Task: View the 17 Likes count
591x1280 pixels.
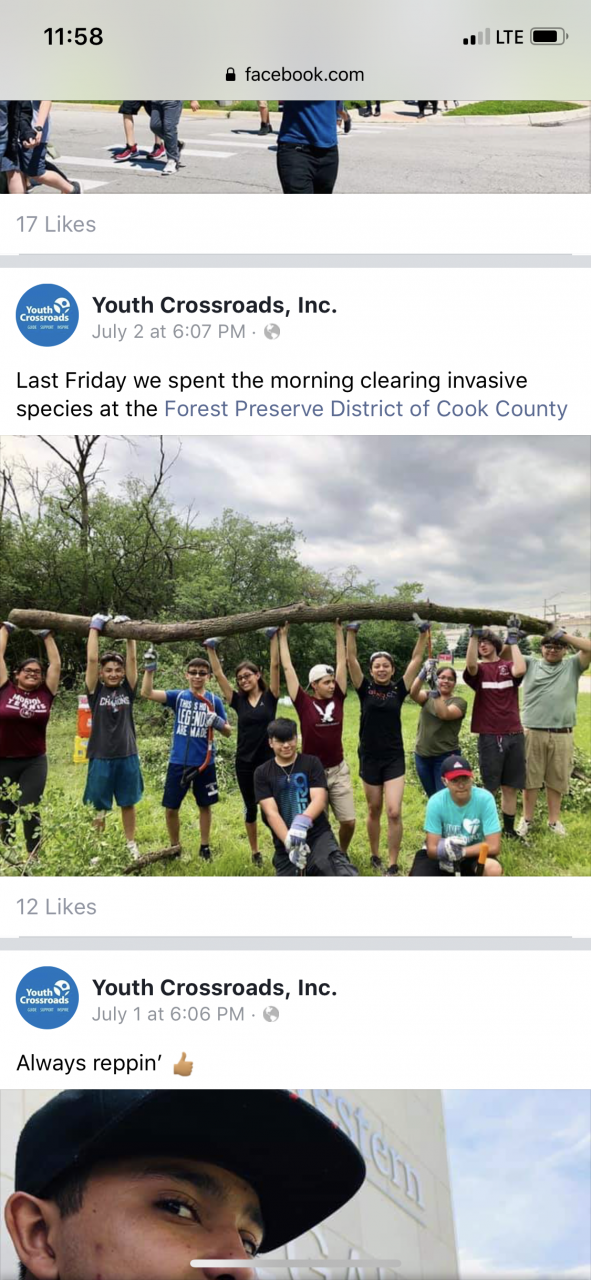Action: pos(56,224)
